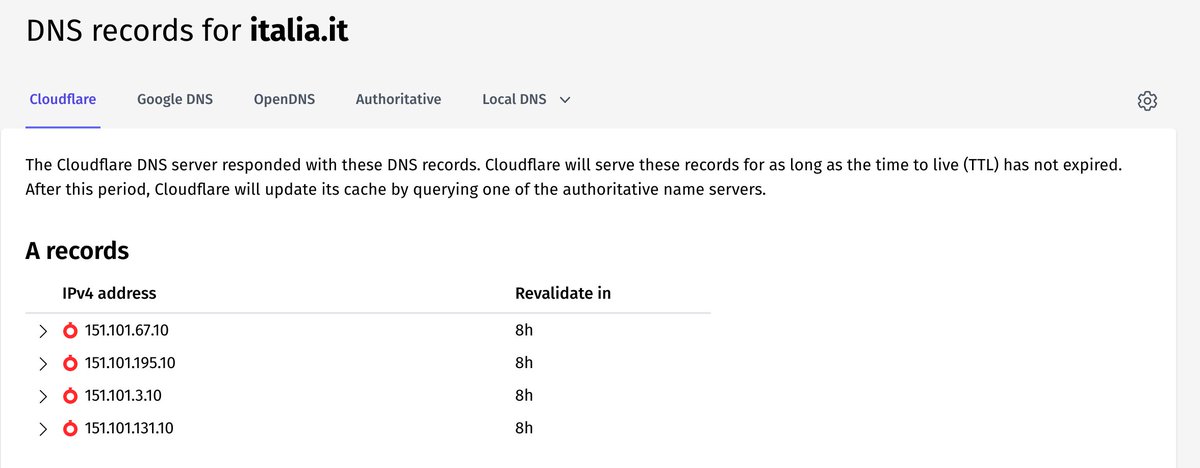Click the Revalidate in column header
The width and height of the screenshot is (1200, 468).
coord(563,293)
